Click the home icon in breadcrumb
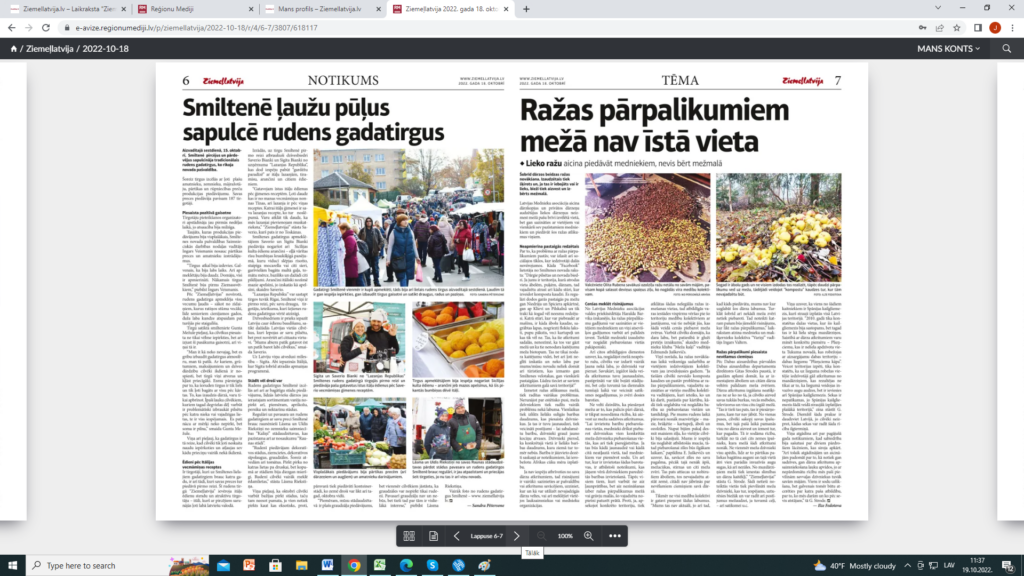1024x576 pixels. [14, 48]
